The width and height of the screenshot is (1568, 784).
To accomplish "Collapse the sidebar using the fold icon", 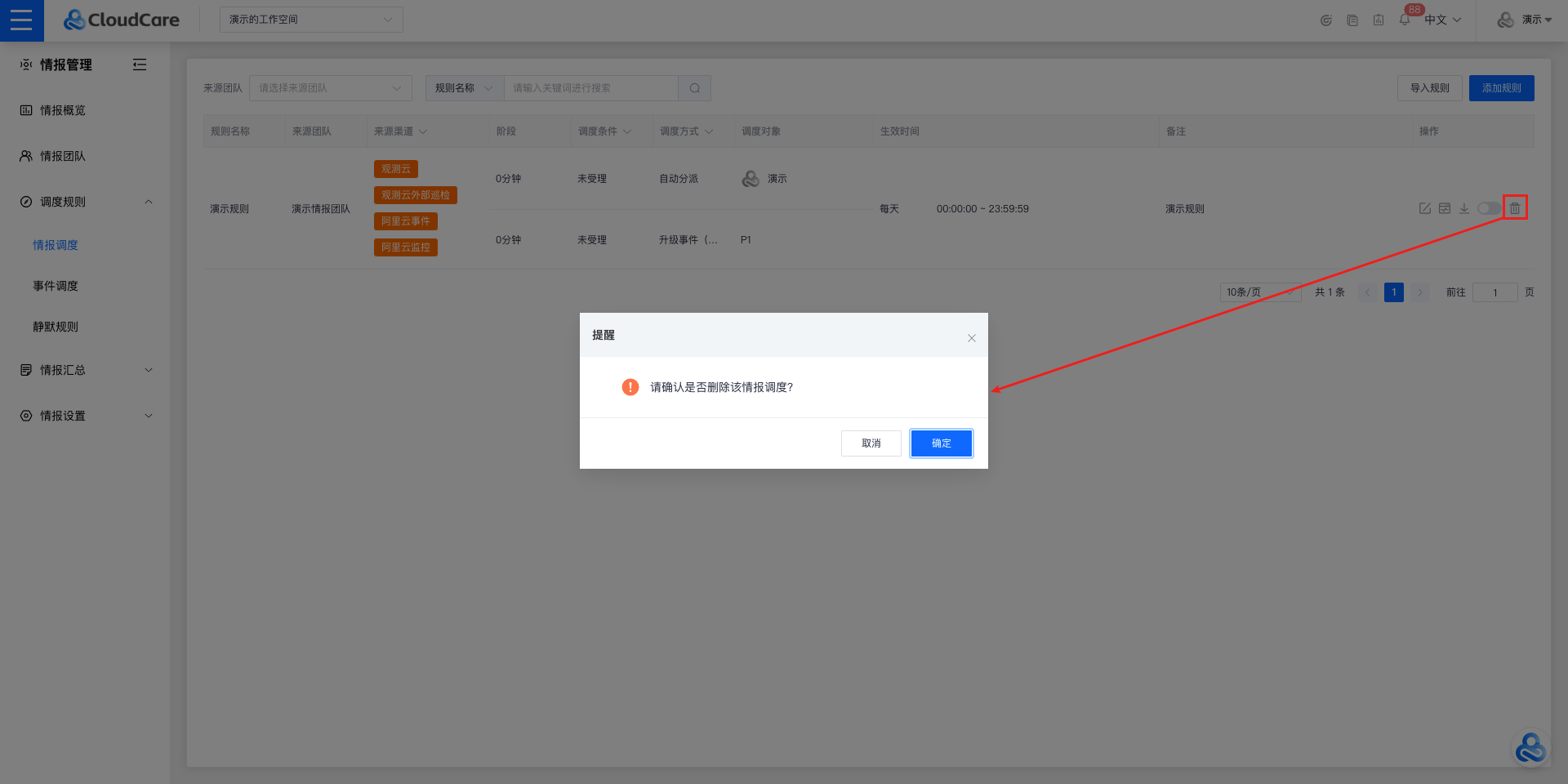I will (x=140, y=65).
